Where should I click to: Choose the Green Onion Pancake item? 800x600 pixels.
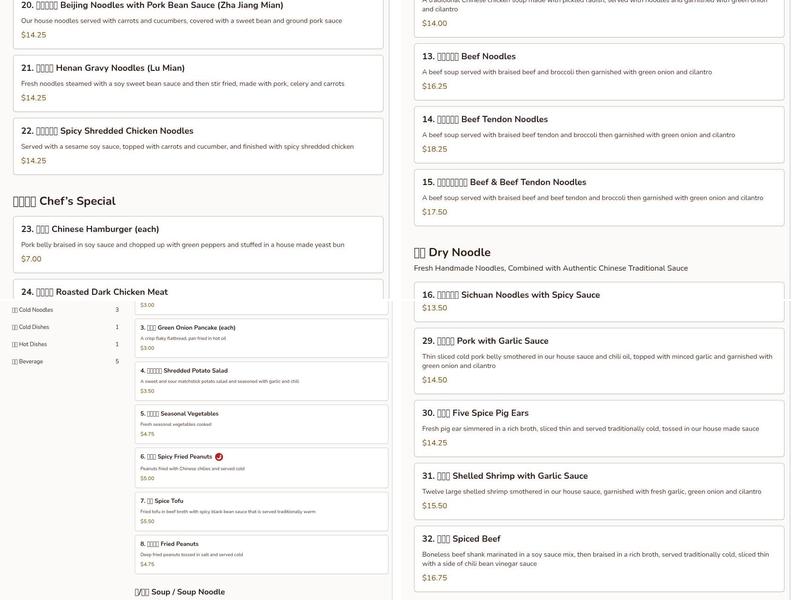click(261, 337)
